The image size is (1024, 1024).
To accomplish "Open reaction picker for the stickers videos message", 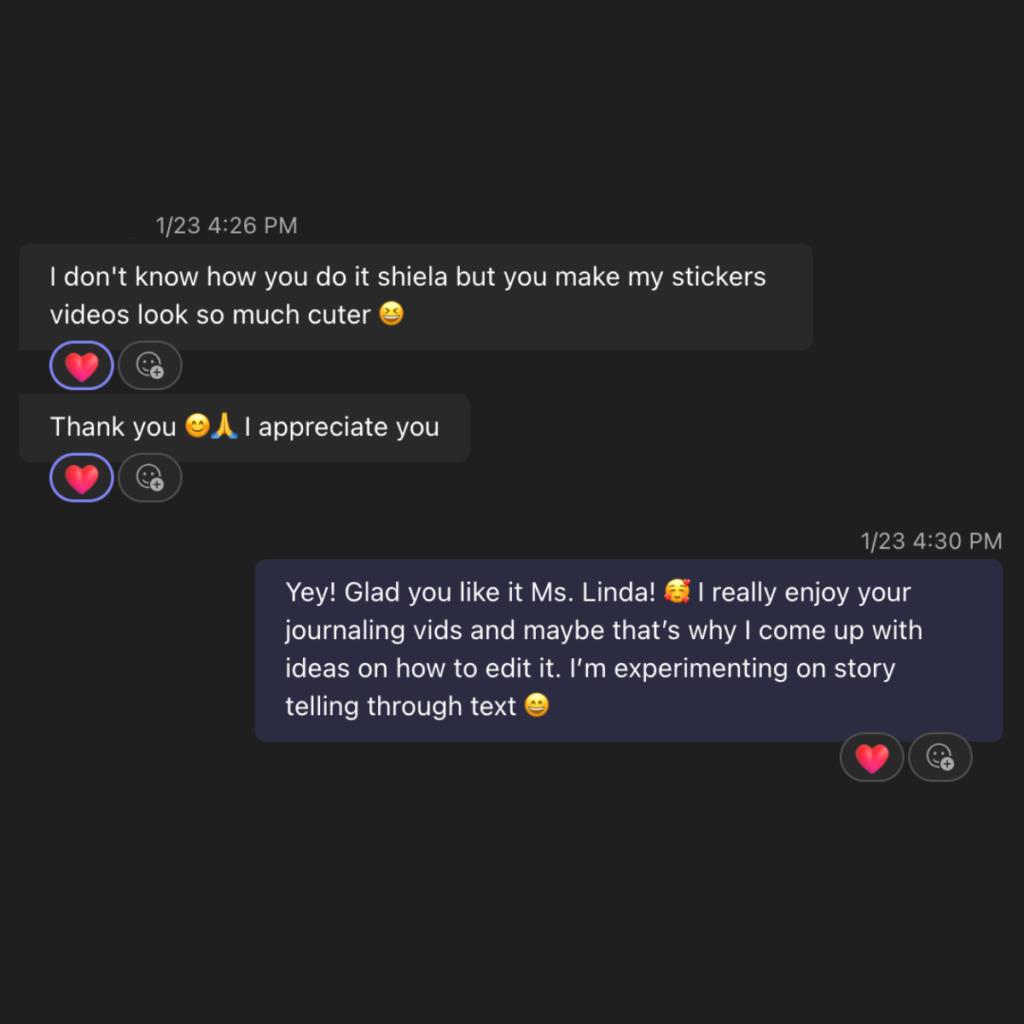I will coord(150,365).
